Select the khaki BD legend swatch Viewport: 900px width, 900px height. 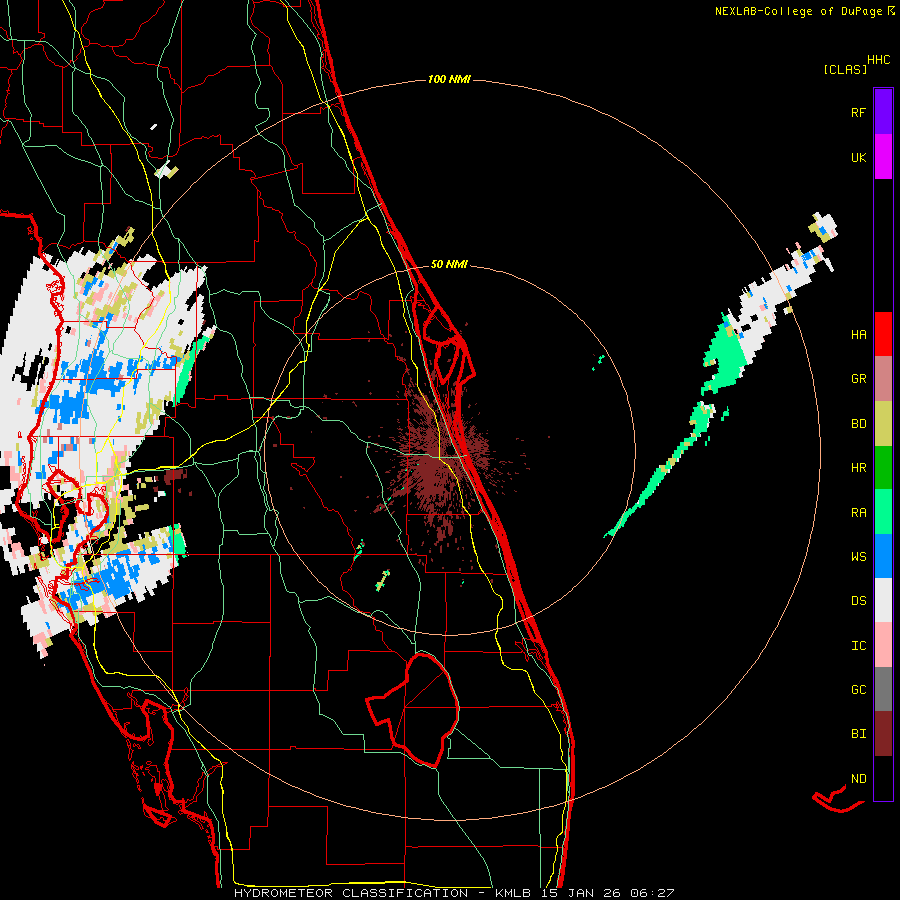tap(883, 424)
